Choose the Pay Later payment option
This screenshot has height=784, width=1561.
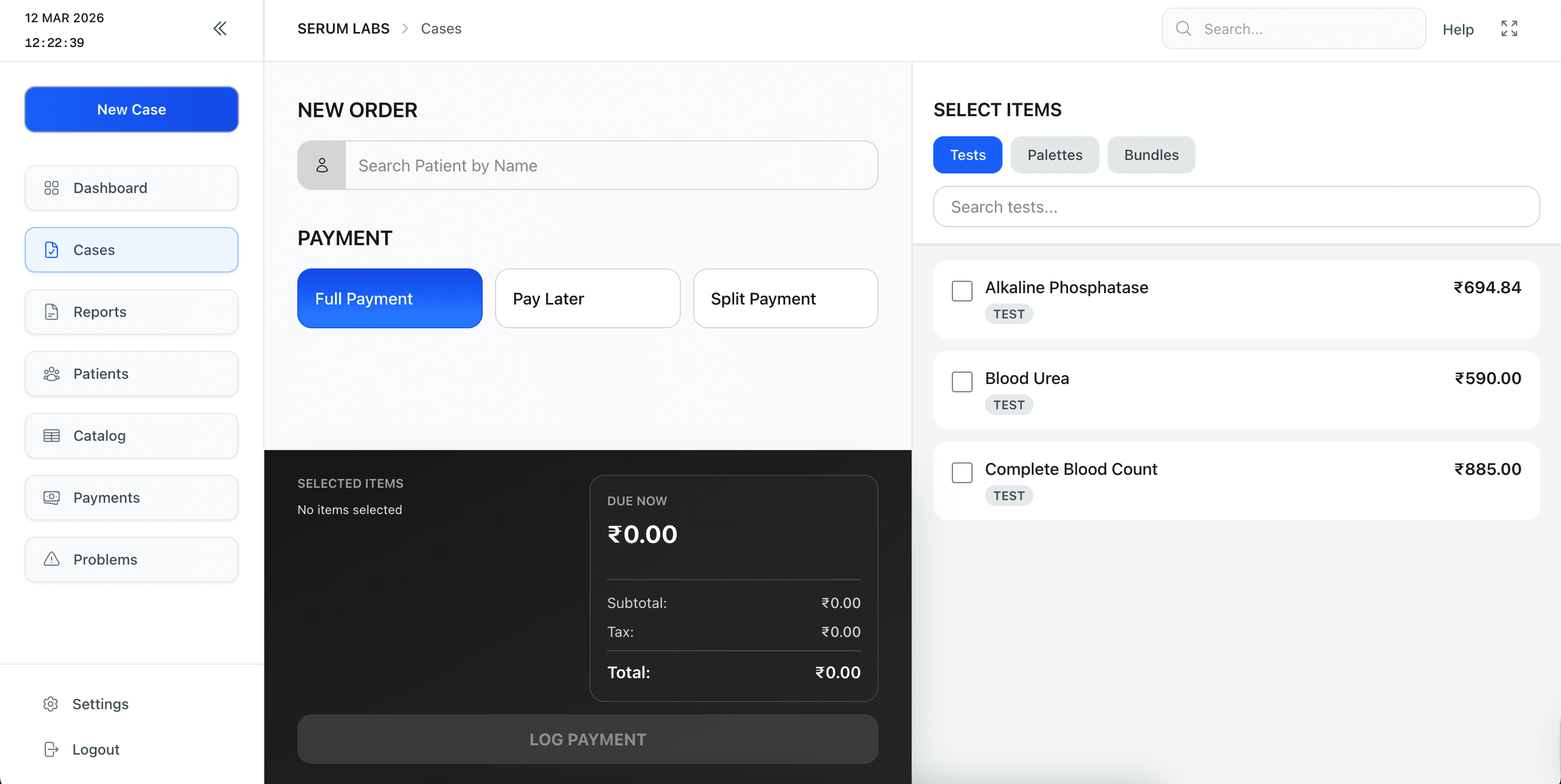point(587,299)
